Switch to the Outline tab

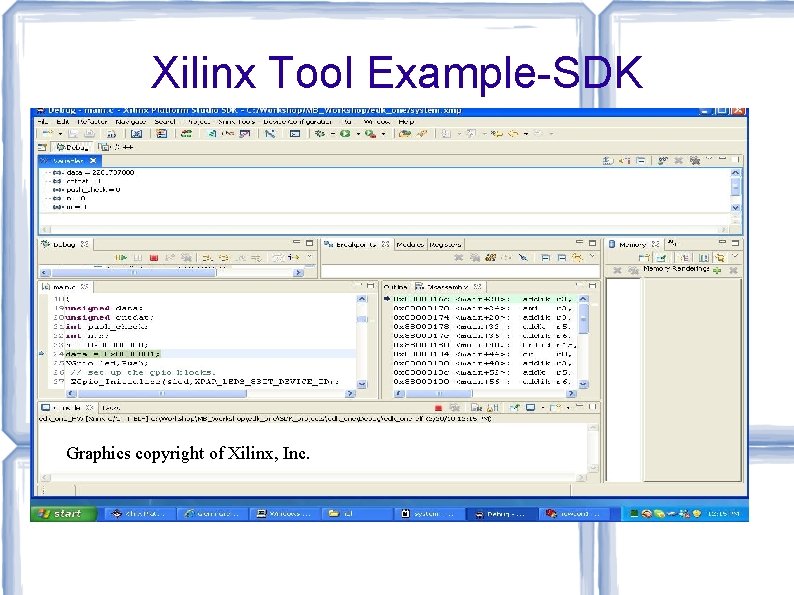(x=395, y=287)
